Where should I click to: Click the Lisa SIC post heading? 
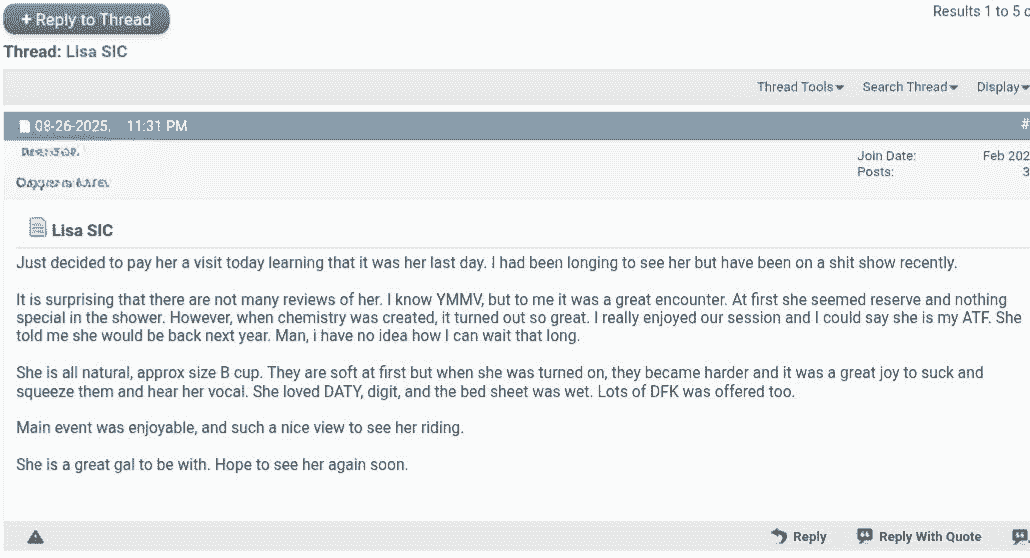tap(82, 230)
